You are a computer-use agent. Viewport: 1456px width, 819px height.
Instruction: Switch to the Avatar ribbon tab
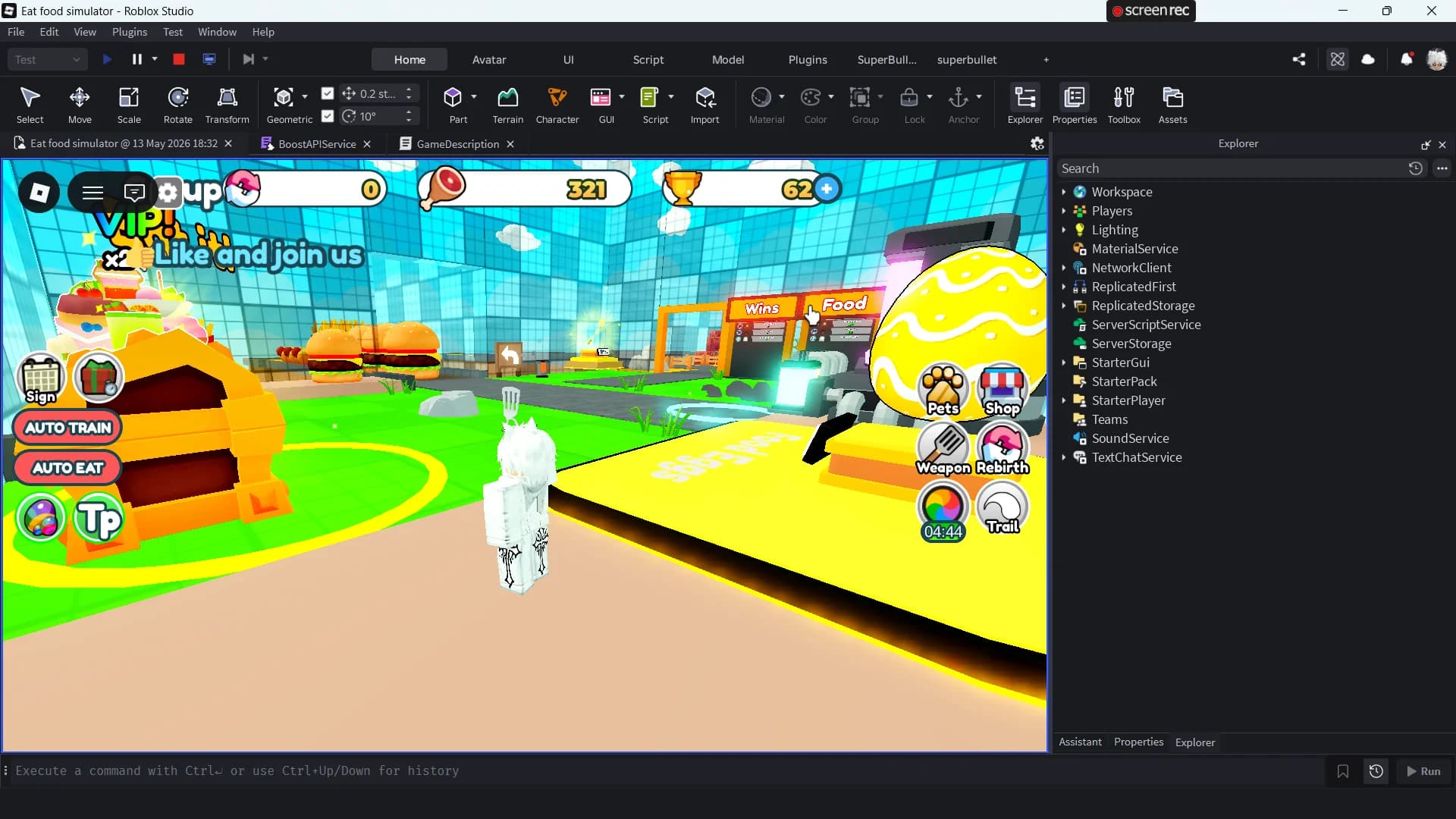pyautogui.click(x=489, y=59)
